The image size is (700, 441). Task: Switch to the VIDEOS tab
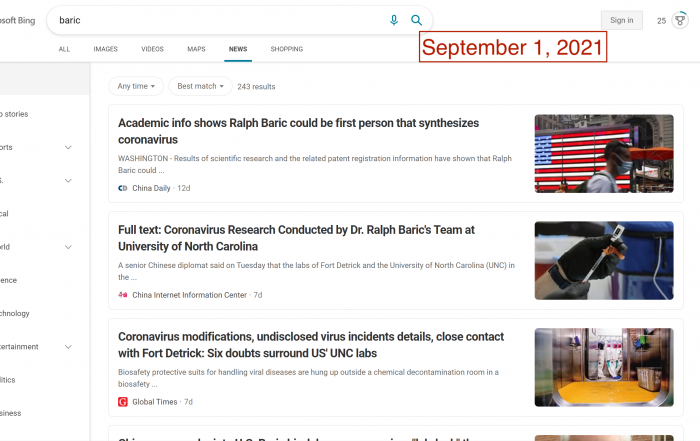[x=152, y=49]
